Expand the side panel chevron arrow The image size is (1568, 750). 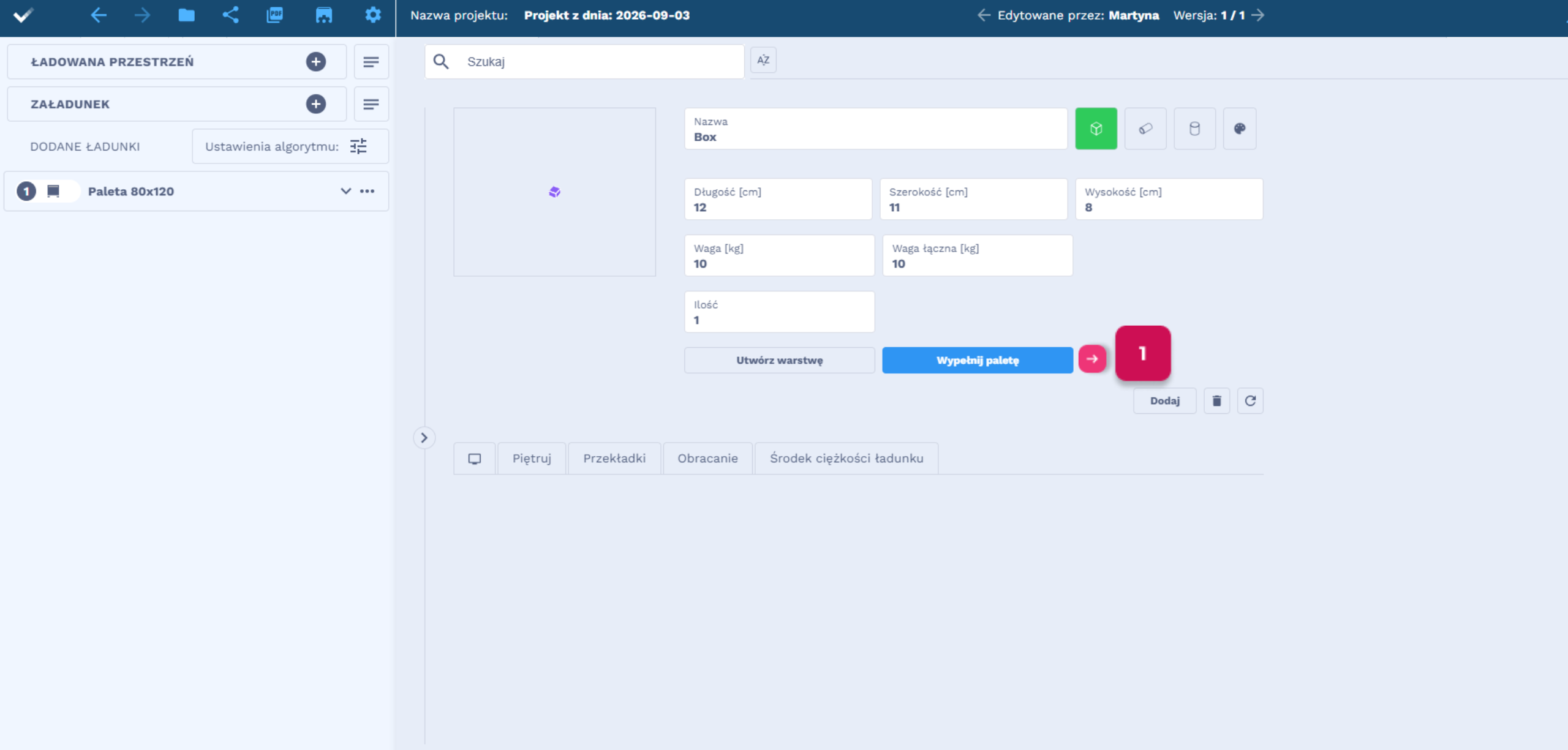point(424,438)
